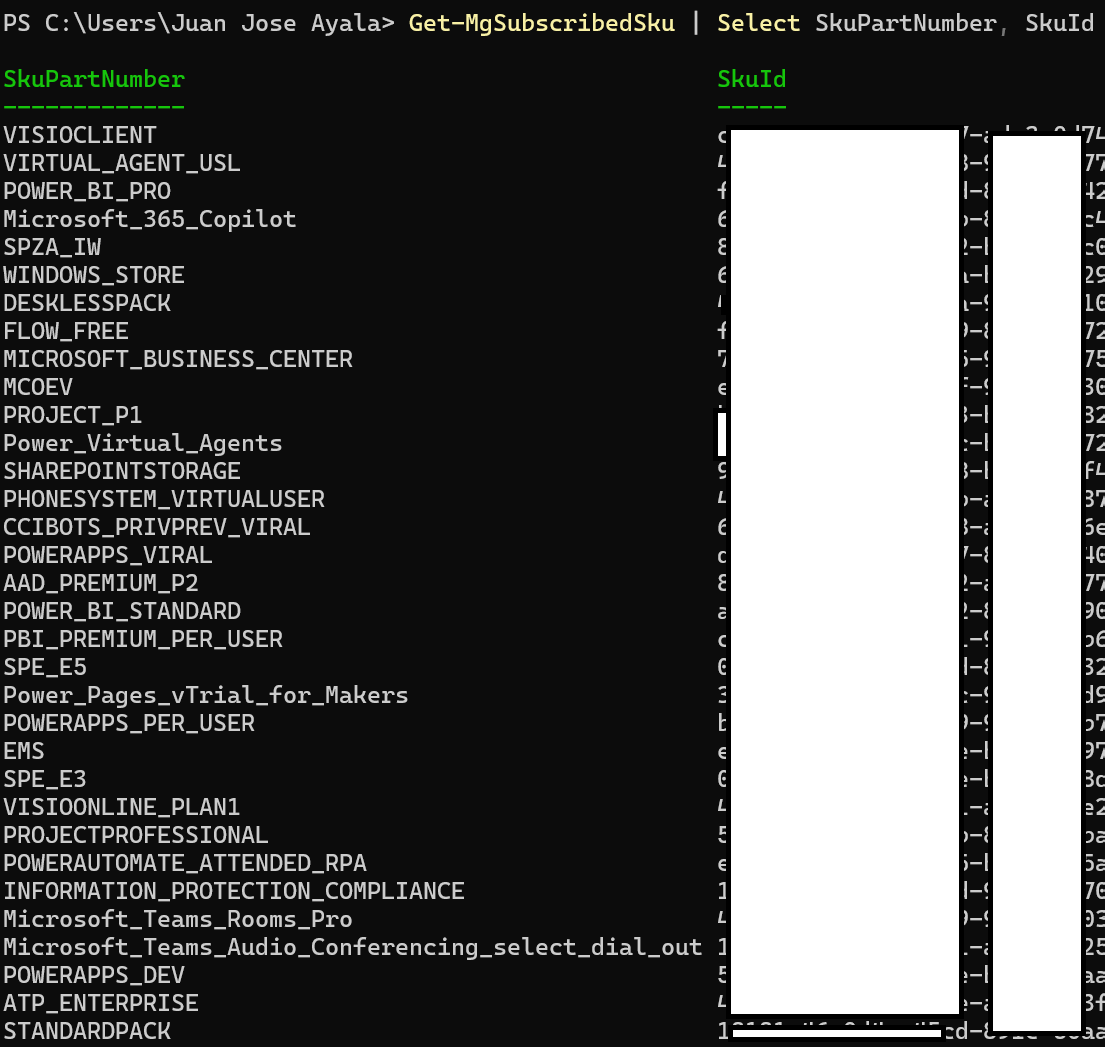
Task: Click the SkuPartNumber column header
Action: tap(94, 79)
